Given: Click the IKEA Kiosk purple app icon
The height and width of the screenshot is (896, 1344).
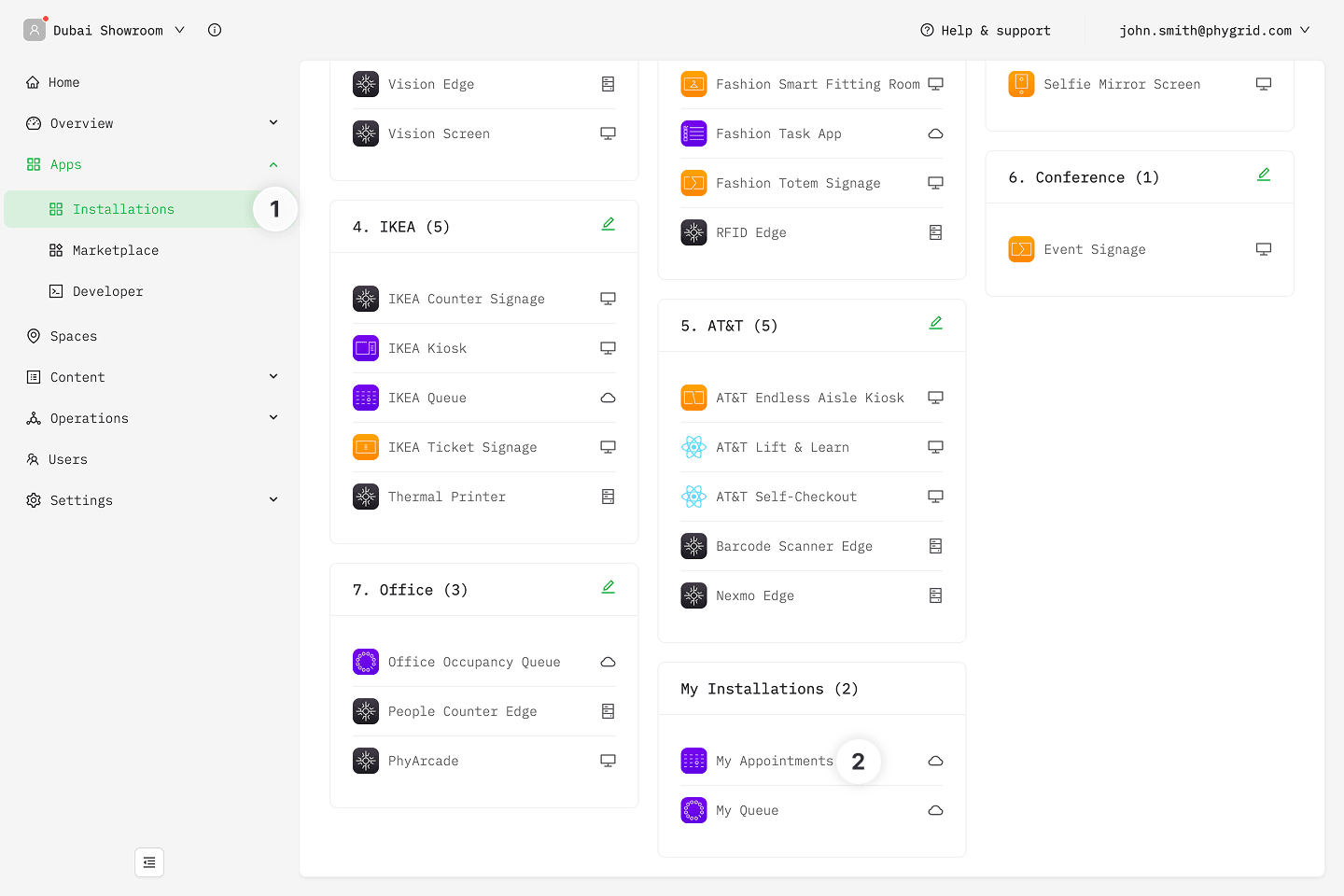Looking at the screenshot, I should pyautogui.click(x=366, y=348).
